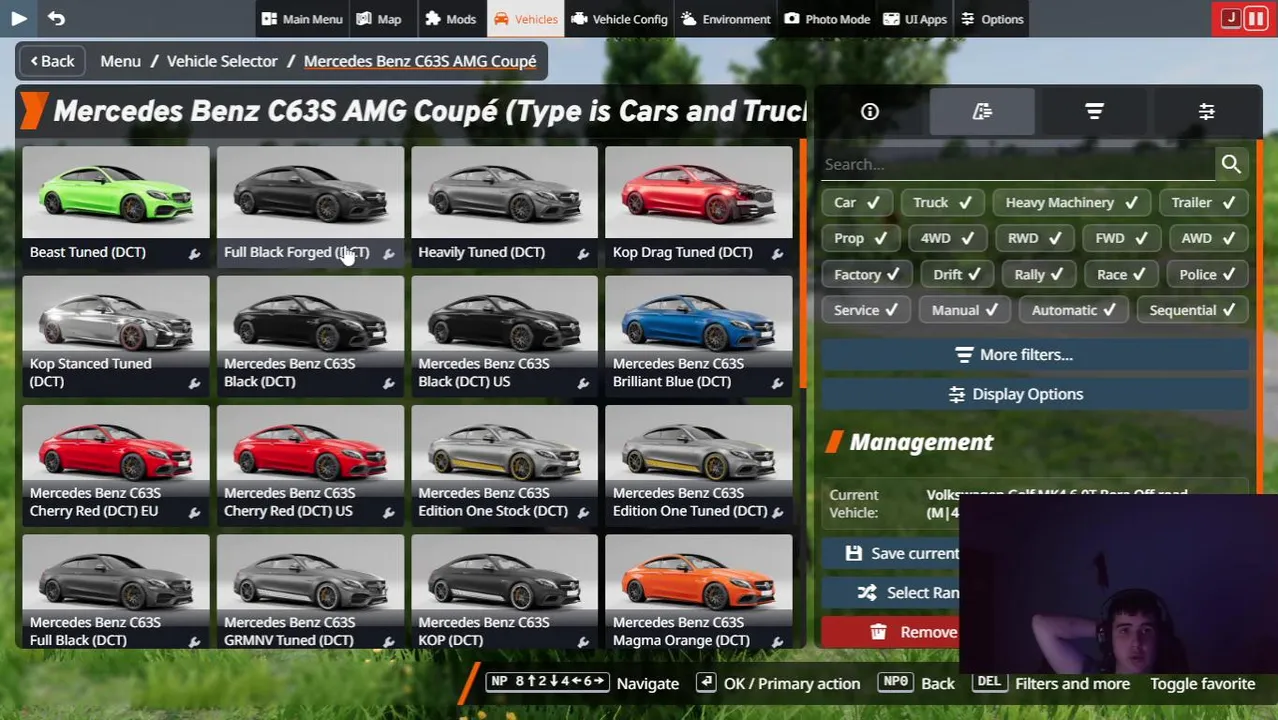Click wrench icon on Cherry Red EU card
The width and height of the screenshot is (1278, 720).
(195, 513)
